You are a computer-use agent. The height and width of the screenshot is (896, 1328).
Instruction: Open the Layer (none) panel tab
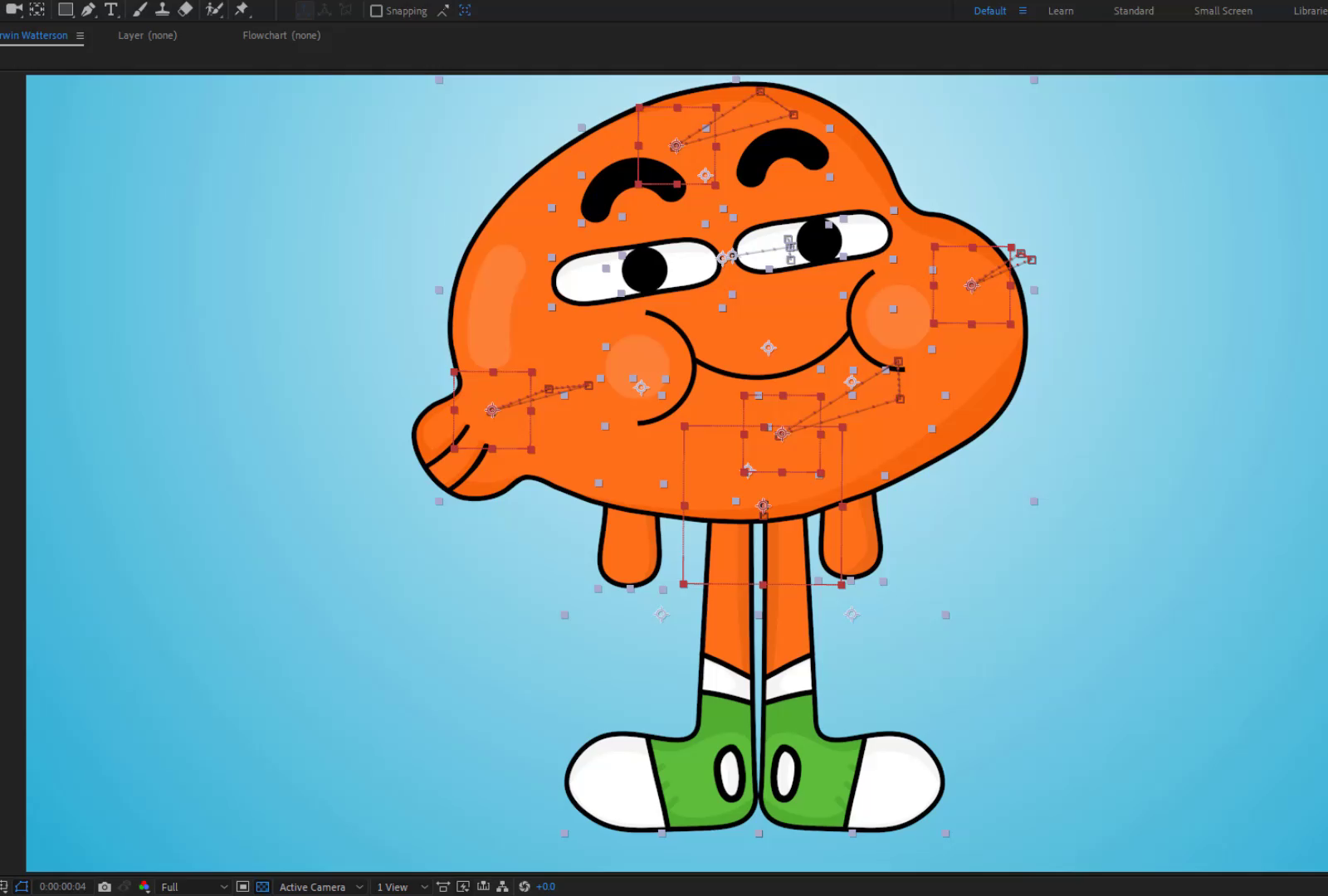click(x=147, y=35)
